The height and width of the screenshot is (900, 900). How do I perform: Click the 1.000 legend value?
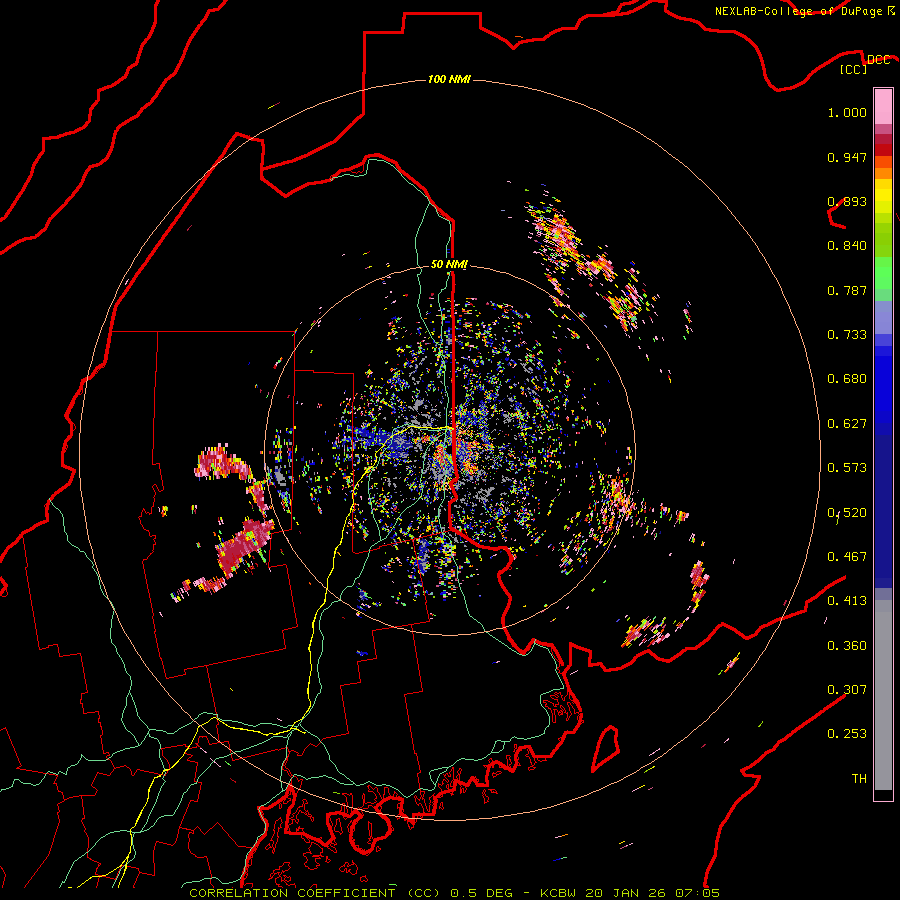[x=847, y=112]
